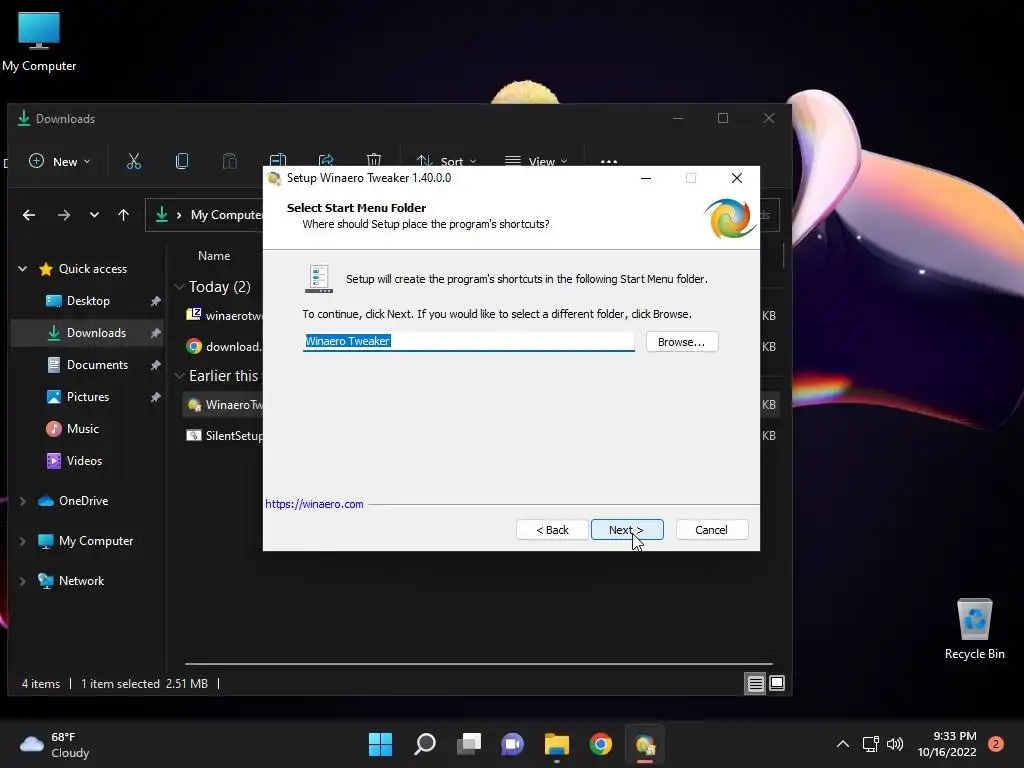Open the View dropdown menu
The image size is (1024, 768).
coord(536,161)
